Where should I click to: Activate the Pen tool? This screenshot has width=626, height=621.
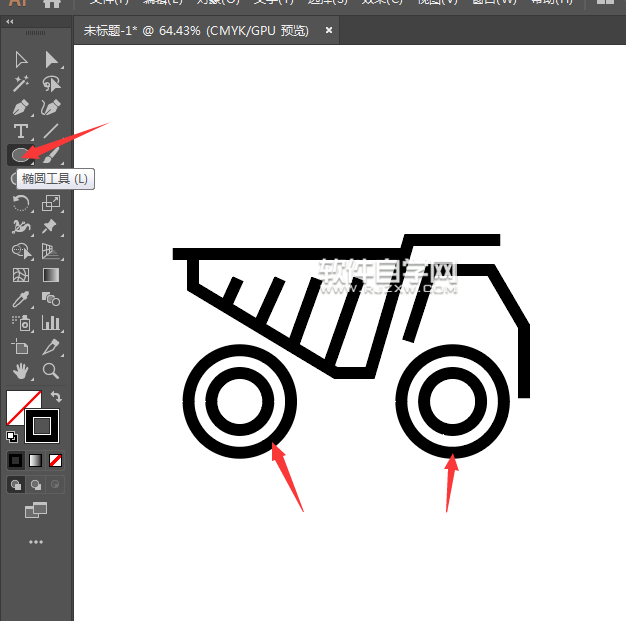(x=21, y=108)
